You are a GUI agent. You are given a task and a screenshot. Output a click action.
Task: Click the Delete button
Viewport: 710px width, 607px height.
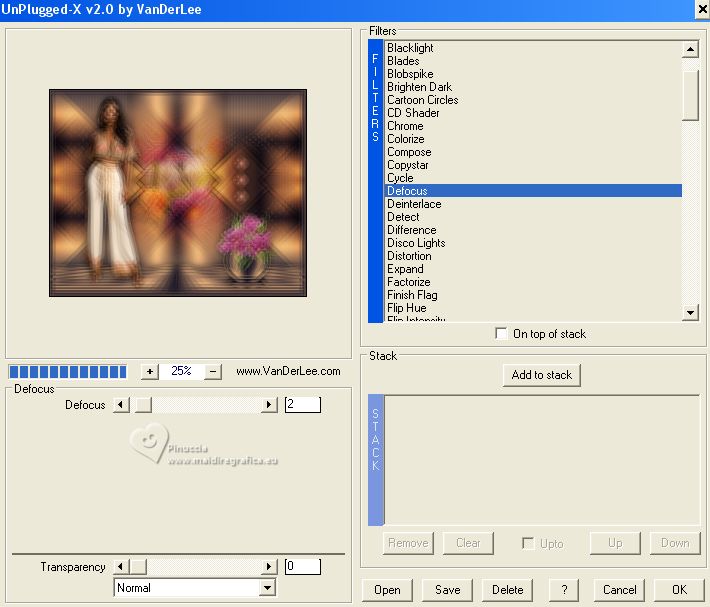(507, 590)
